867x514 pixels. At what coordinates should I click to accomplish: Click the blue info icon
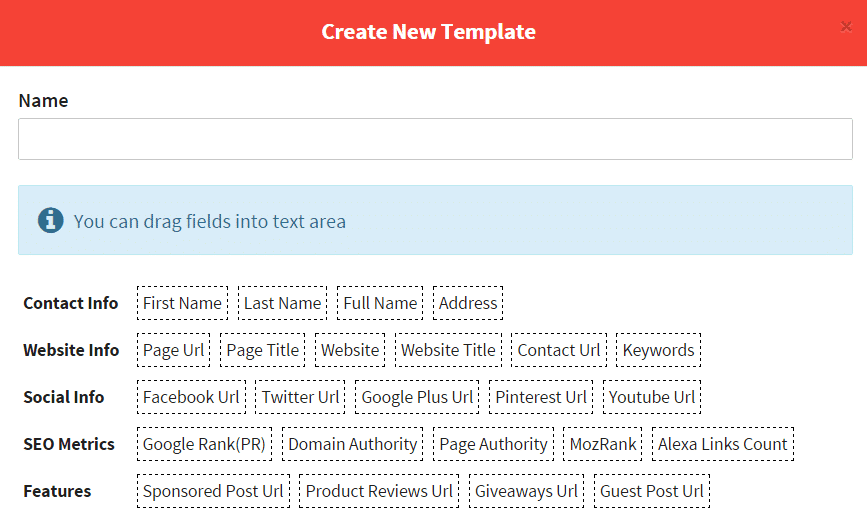[50, 220]
